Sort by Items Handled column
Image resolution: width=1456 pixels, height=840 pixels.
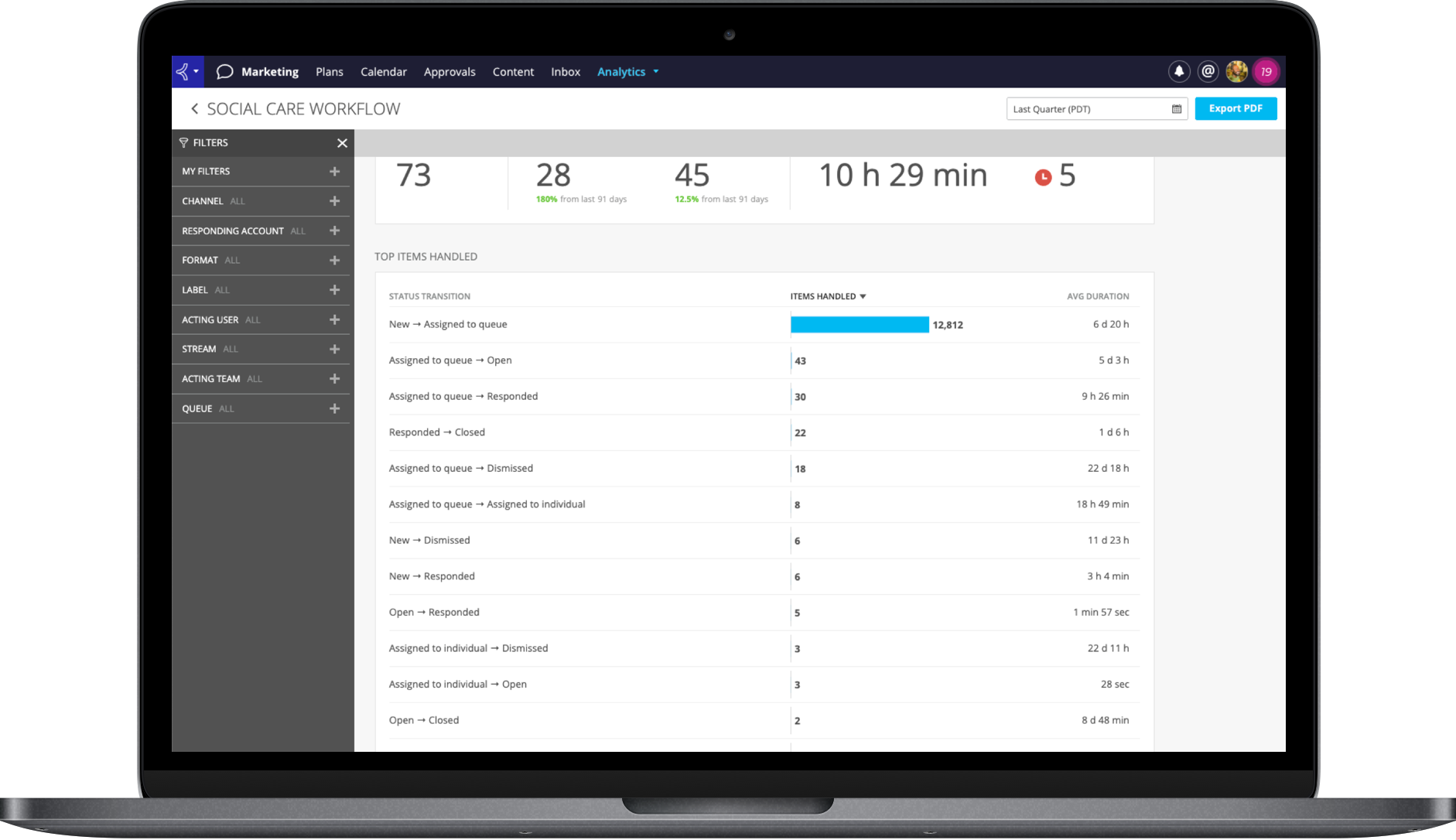point(827,296)
